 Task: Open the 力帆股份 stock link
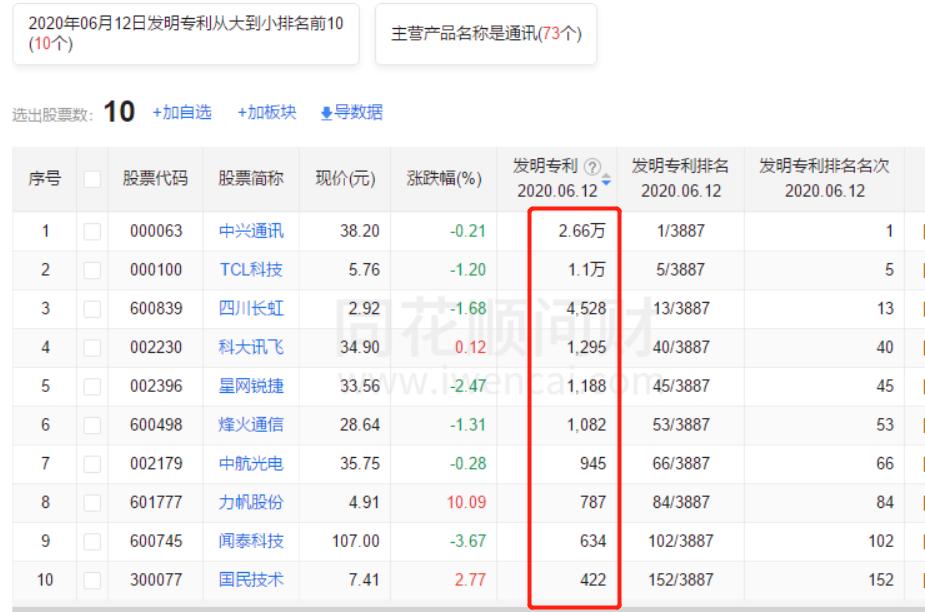(251, 502)
